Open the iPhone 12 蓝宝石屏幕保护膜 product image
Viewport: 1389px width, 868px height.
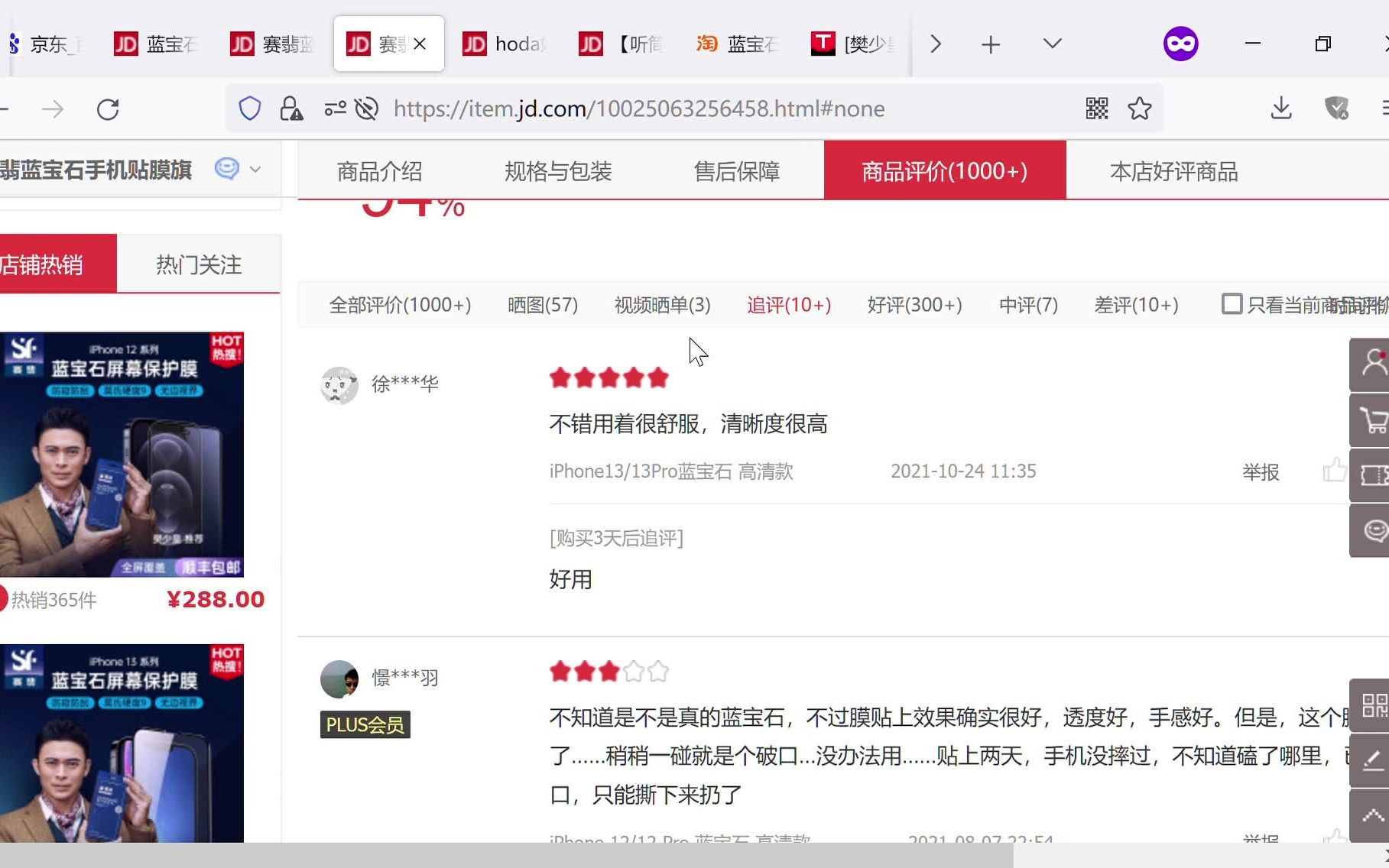click(x=122, y=454)
